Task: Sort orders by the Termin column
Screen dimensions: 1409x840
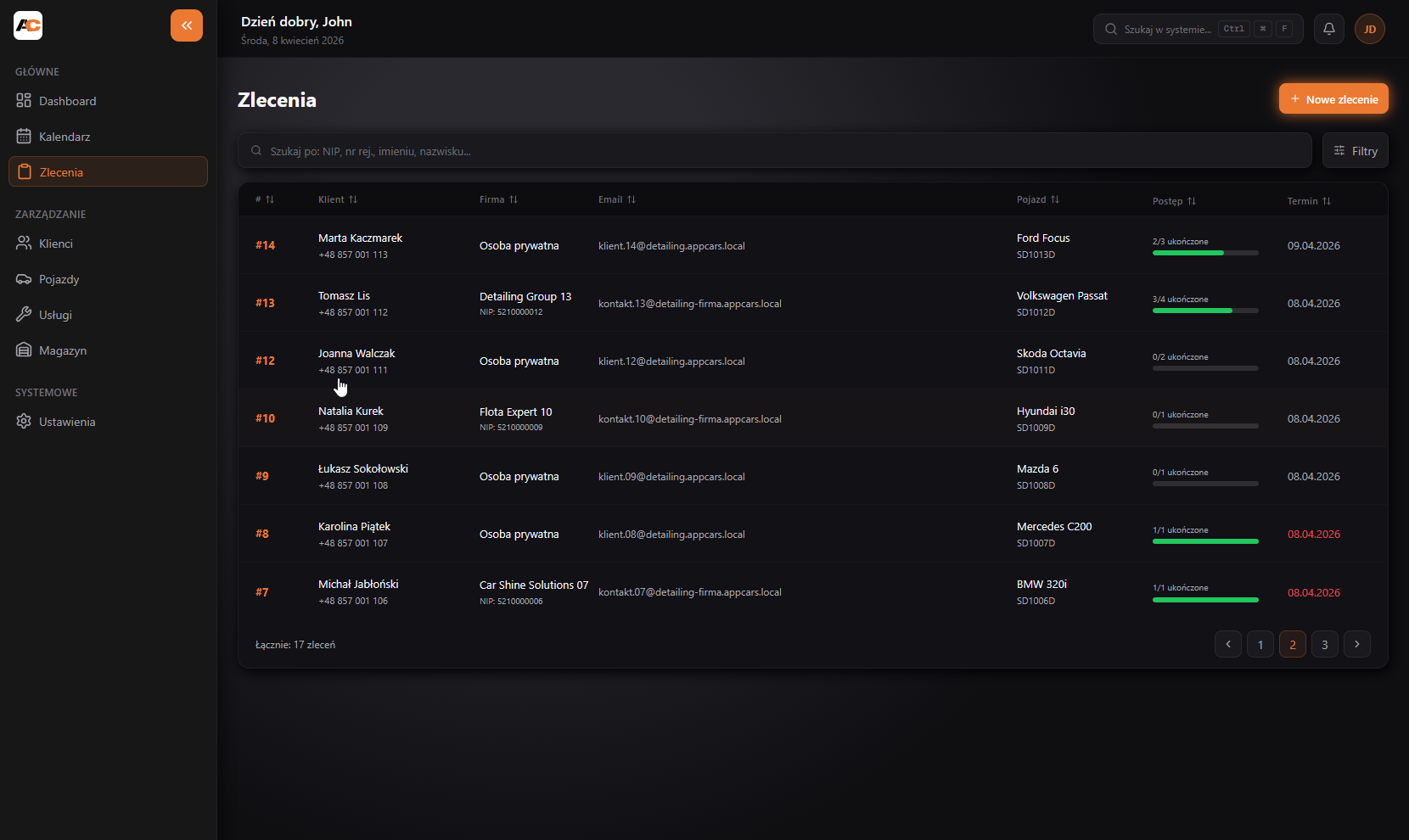Action: tap(1309, 201)
